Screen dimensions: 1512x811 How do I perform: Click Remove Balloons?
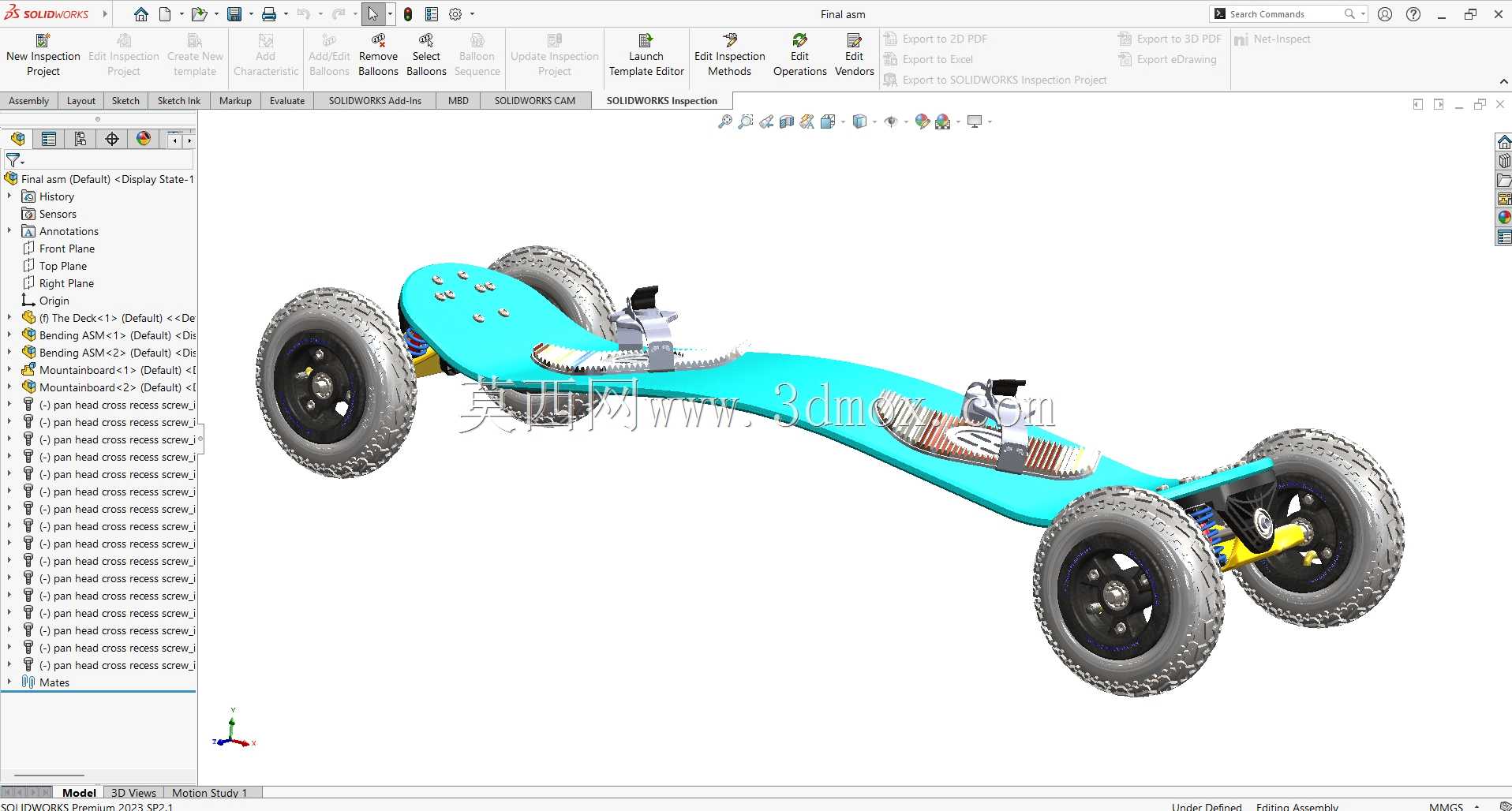click(x=378, y=55)
